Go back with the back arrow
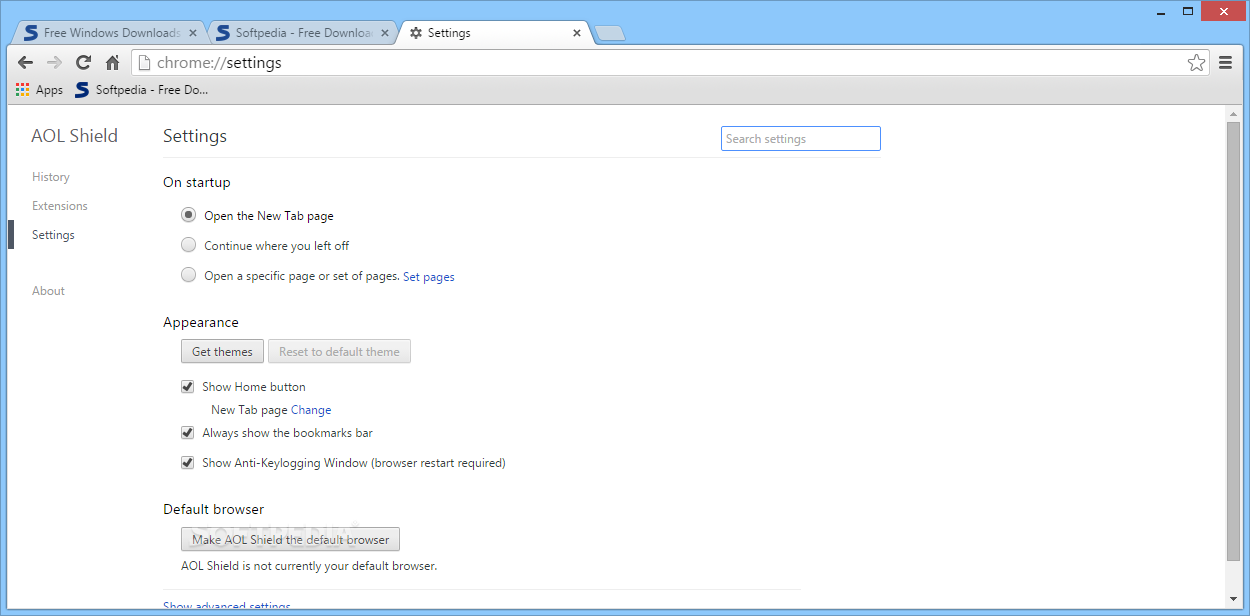 tap(25, 63)
